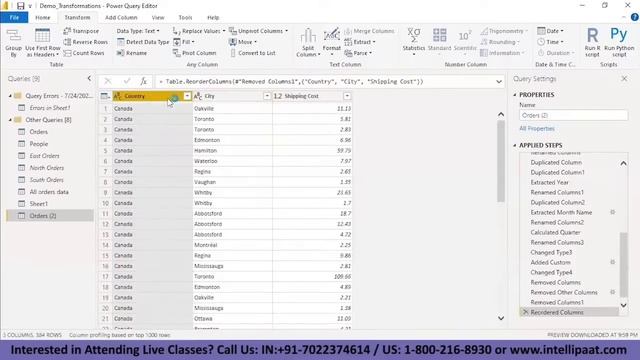Click the fx formula icon
Viewport: 640px width, 360px height.
[143, 82]
